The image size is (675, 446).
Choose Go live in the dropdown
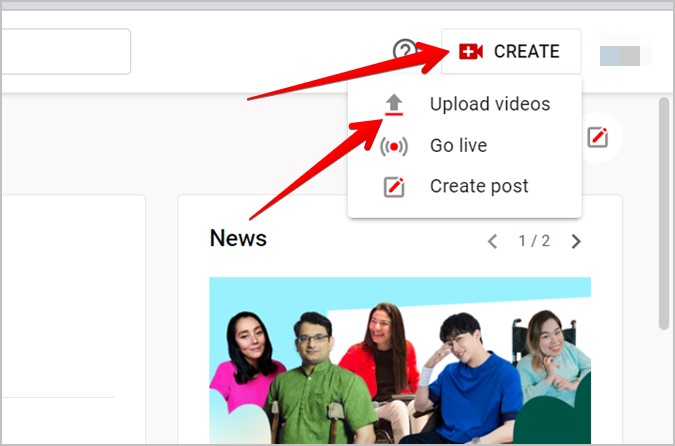(x=464, y=146)
